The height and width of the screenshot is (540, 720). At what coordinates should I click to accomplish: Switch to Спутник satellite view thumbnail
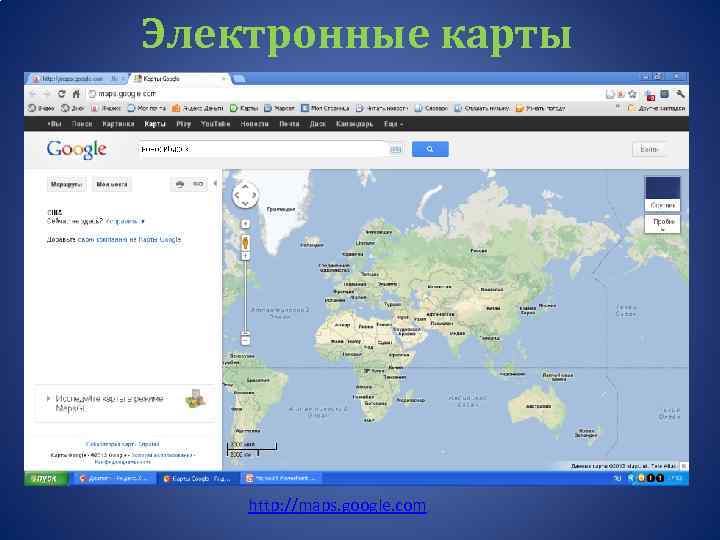(662, 193)
